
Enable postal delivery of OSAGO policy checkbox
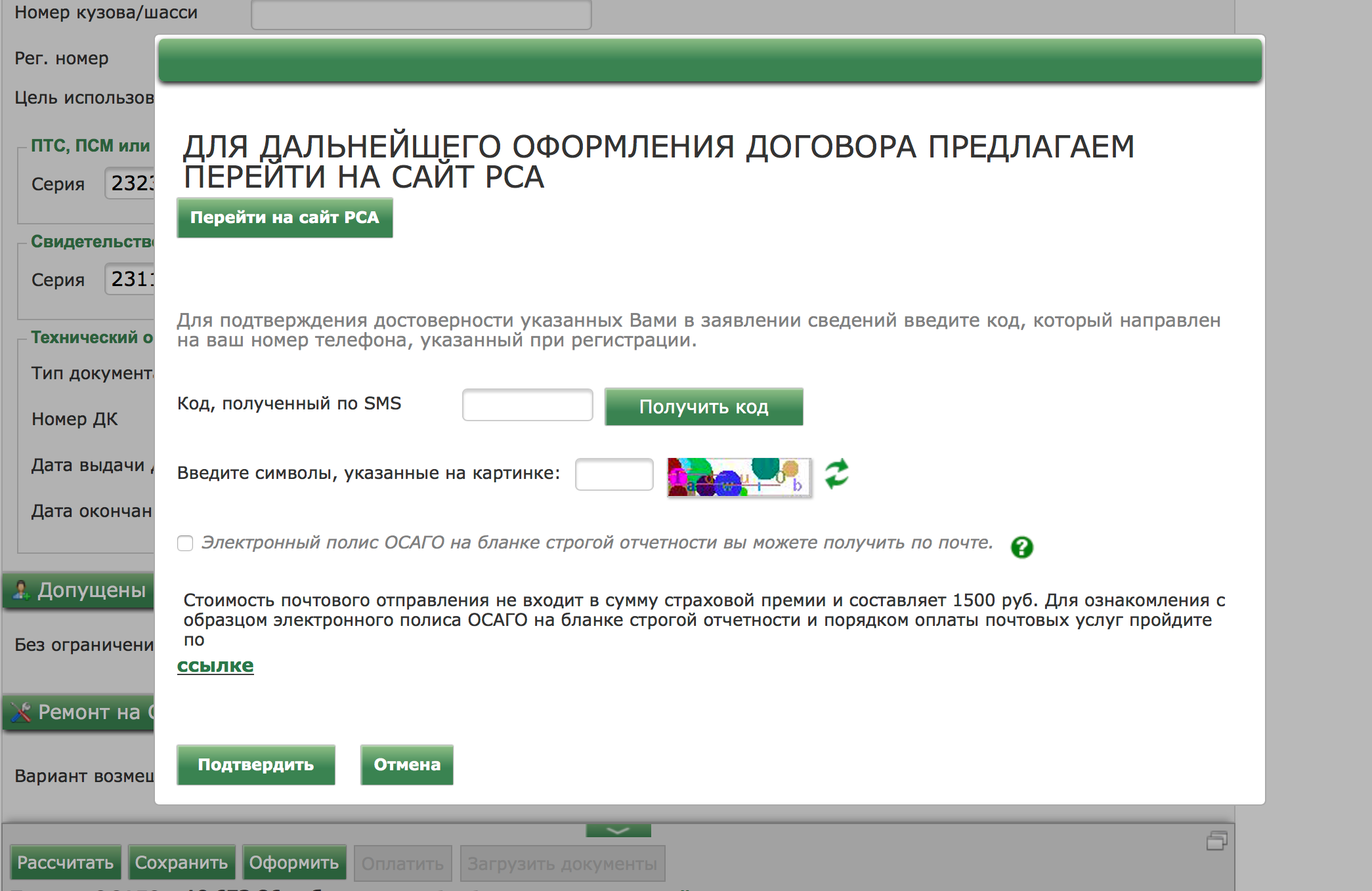point(185,543)
